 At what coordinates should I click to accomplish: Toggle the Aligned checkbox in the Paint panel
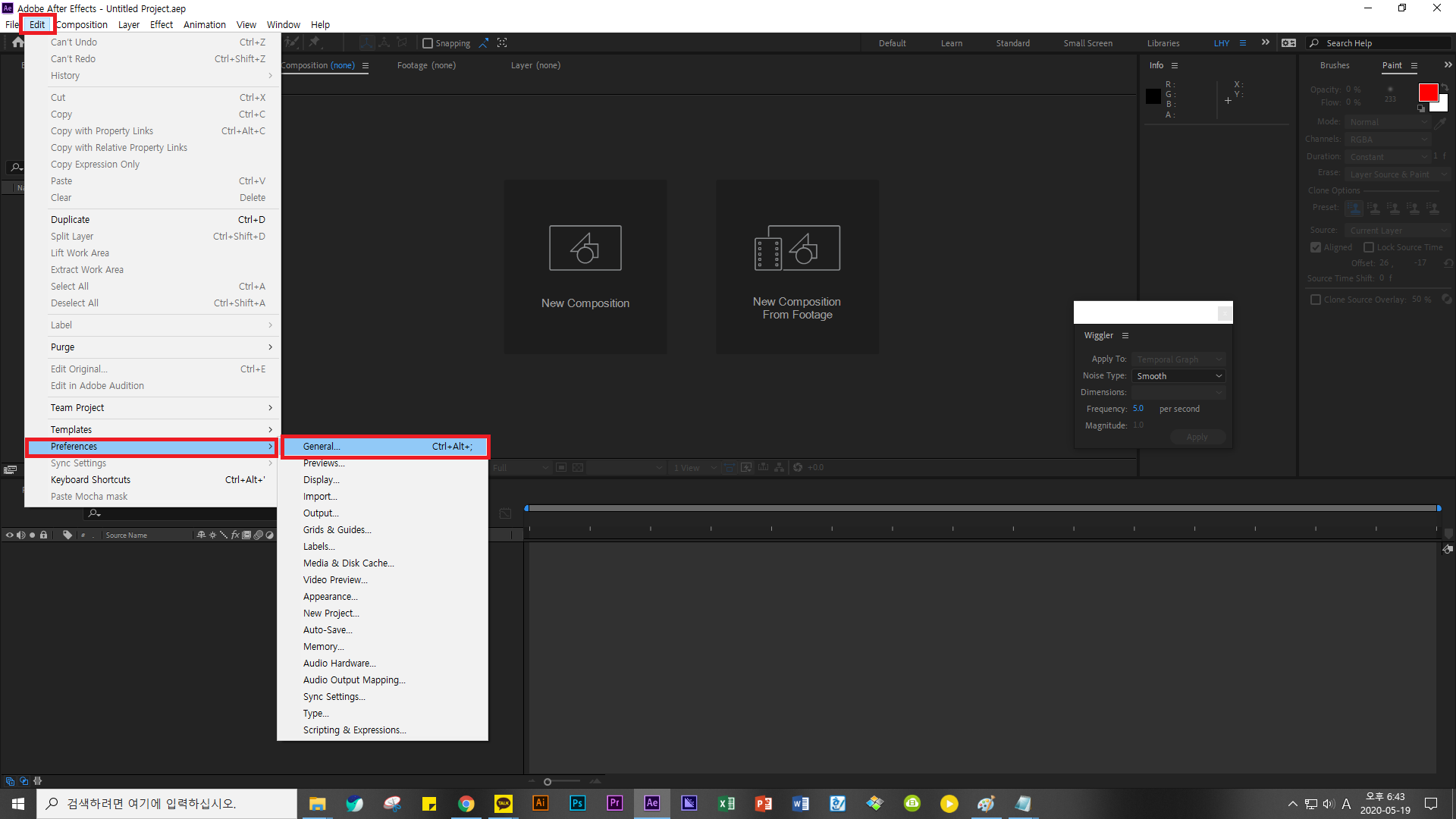(x=1316, y=247)
